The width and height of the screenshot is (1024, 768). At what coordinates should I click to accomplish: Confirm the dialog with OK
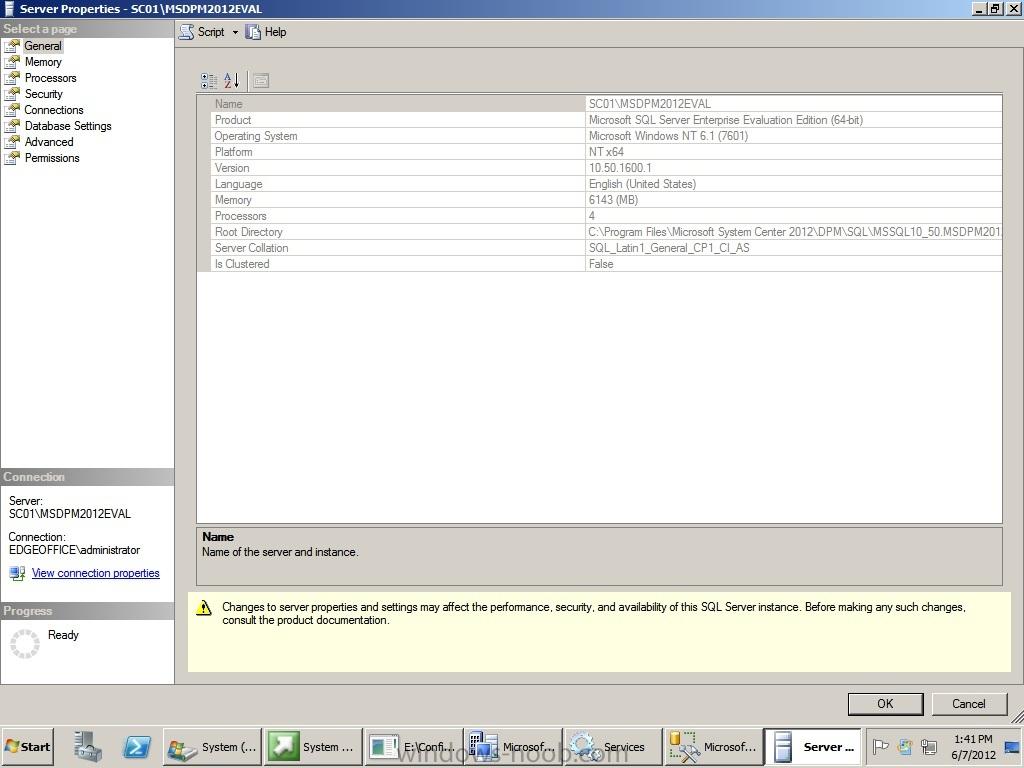(886, 704)
